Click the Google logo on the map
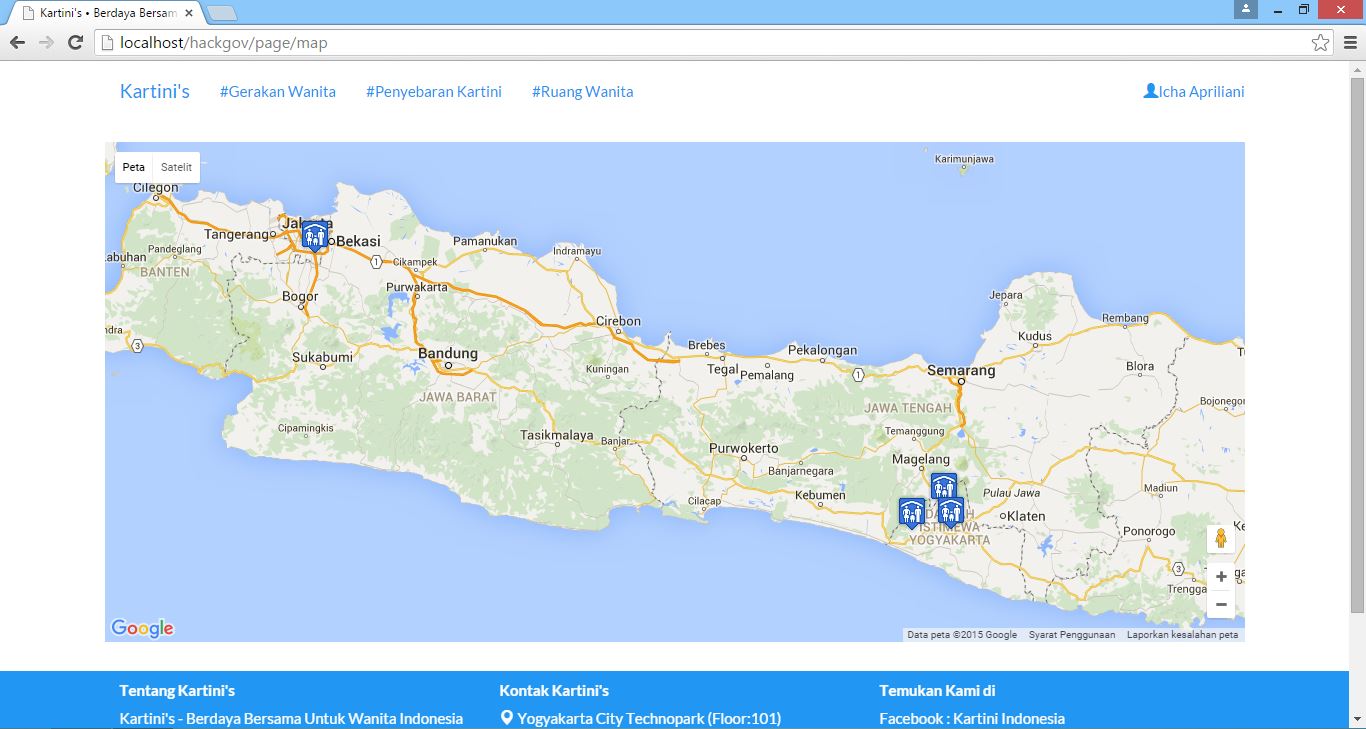The image size is (1366, 729). [x=142, y=628]
